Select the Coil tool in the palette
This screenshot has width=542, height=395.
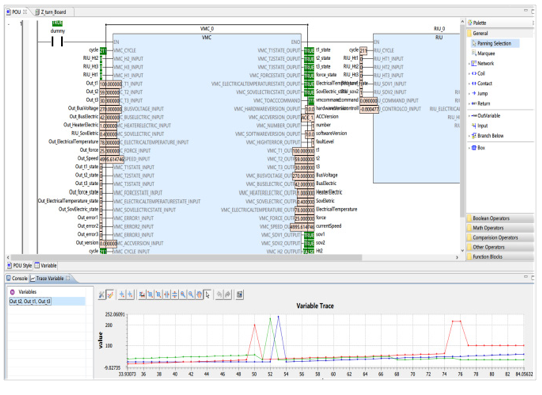(x=481, y=73)
